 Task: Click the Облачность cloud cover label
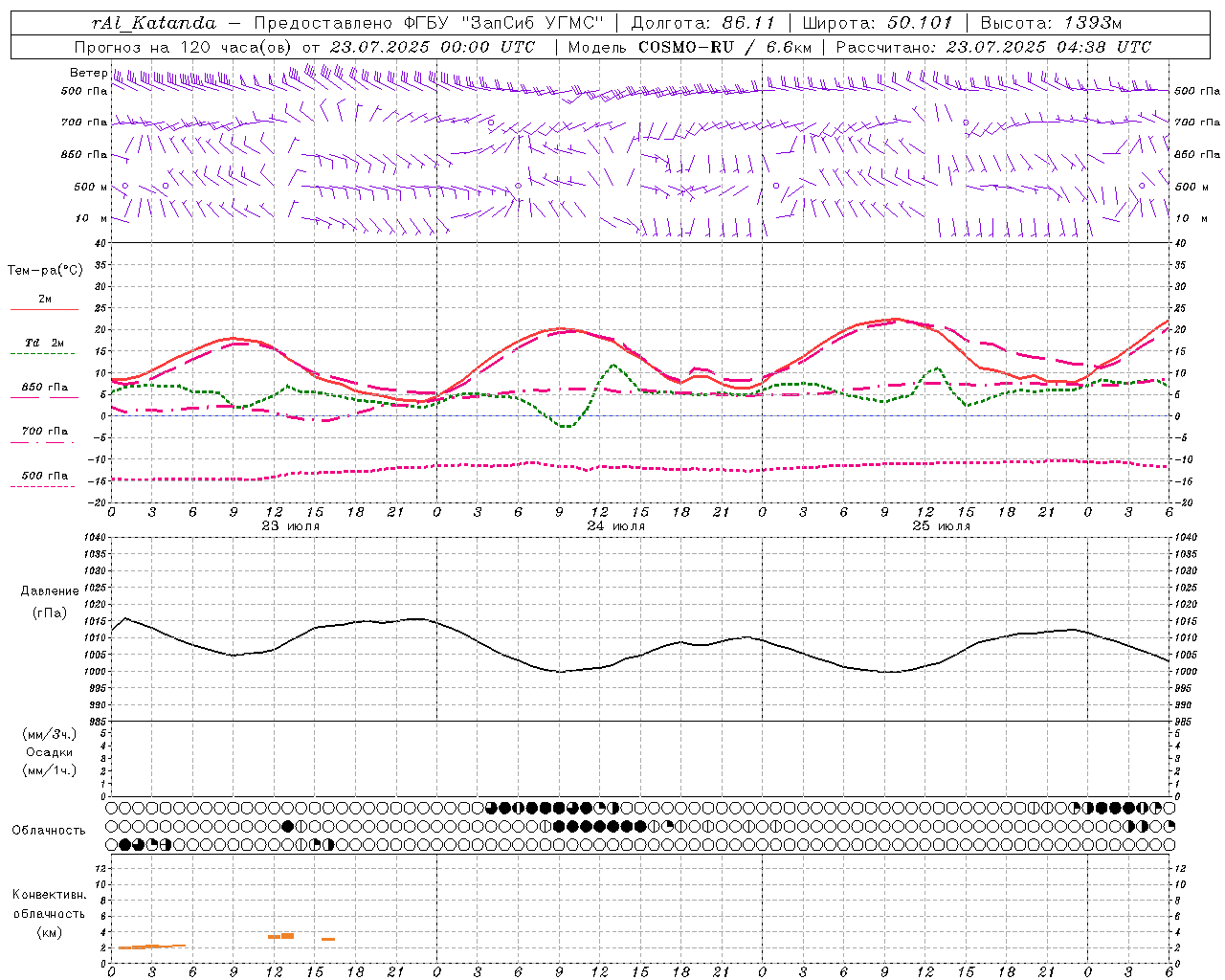click(49, 831)
